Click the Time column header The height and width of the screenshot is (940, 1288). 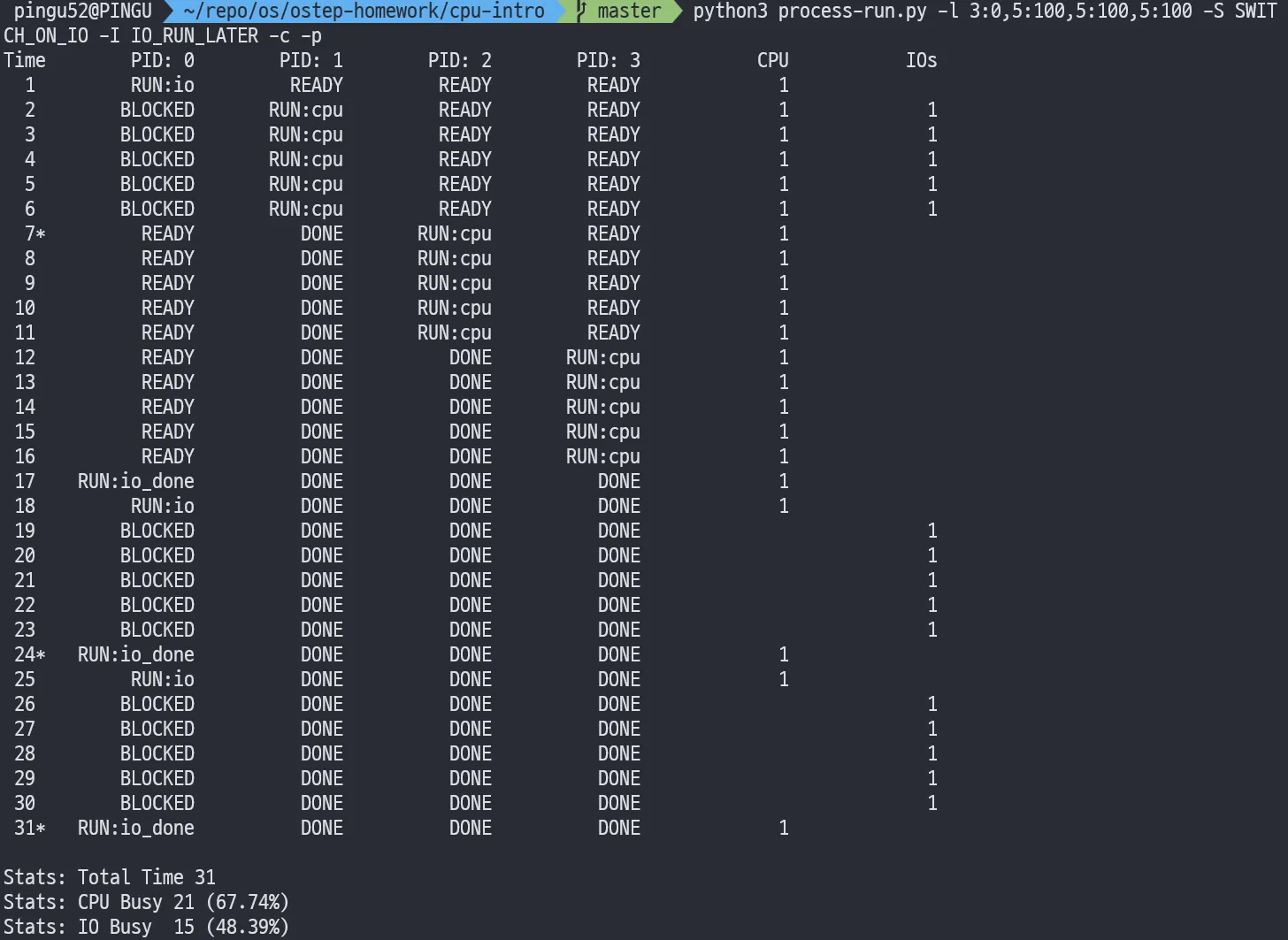(25, 60)
